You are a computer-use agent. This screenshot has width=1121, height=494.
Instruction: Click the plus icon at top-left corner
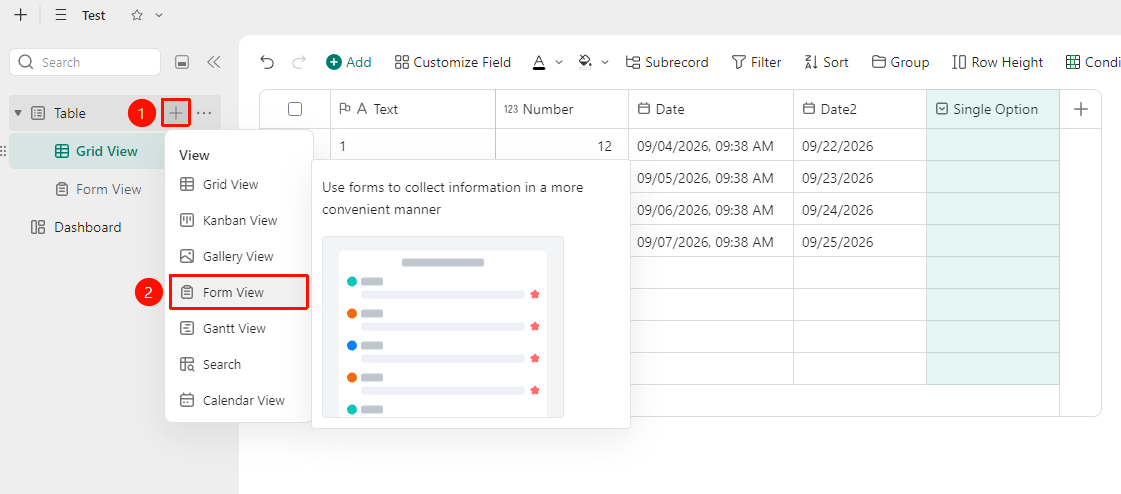pyautogui.click(x=21, y=15)
